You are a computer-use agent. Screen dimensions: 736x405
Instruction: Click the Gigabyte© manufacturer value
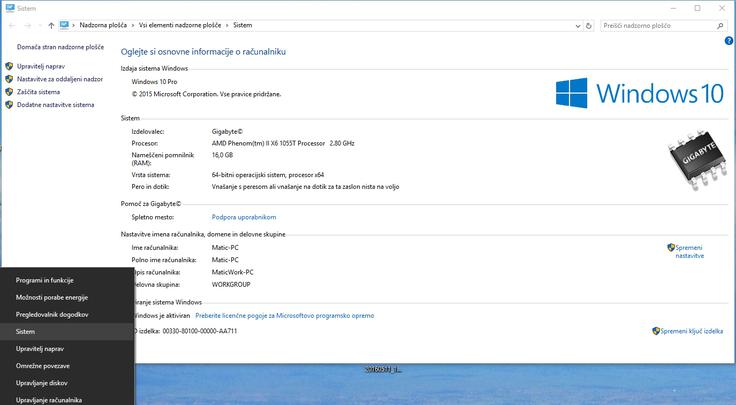(x=227, y=132)
